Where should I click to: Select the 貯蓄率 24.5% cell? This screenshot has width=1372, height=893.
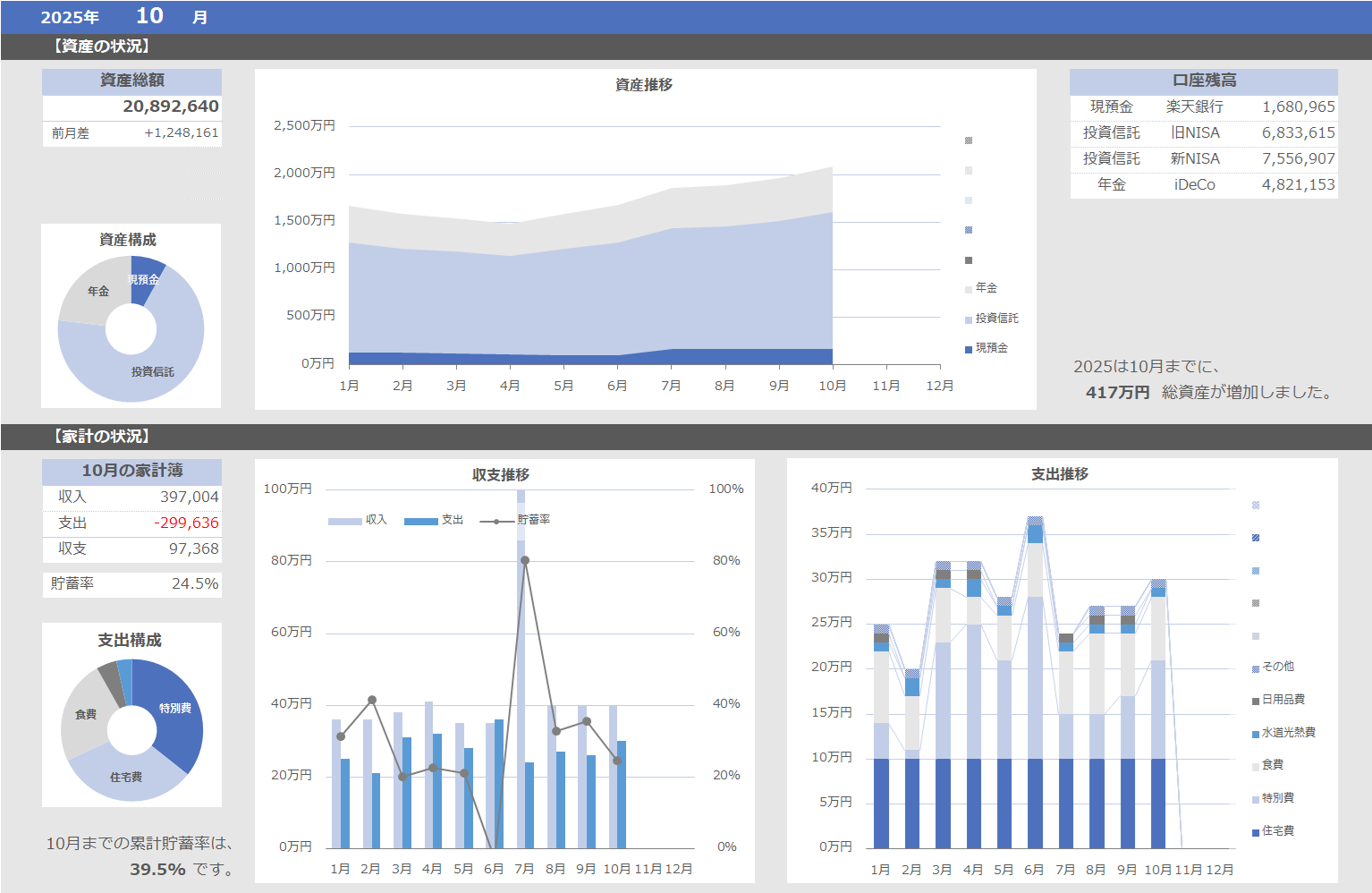point(195,583)
